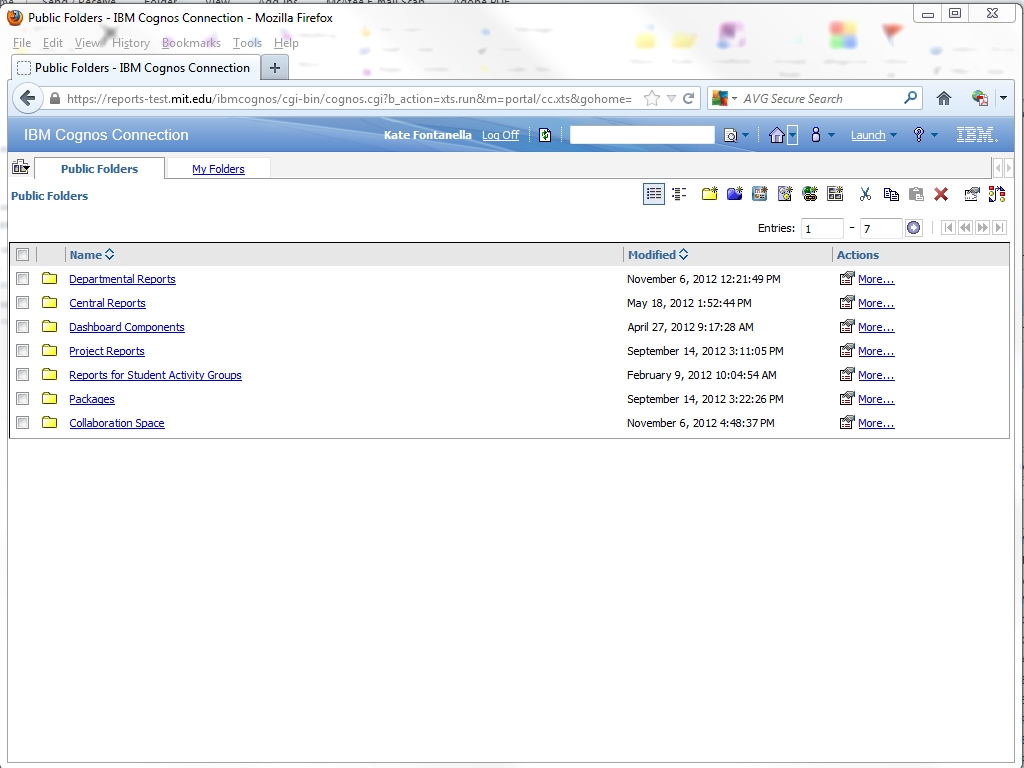Click the Copy icon in toolbar
Viewport: 1024px width, 768px height.
pos(891,194)
